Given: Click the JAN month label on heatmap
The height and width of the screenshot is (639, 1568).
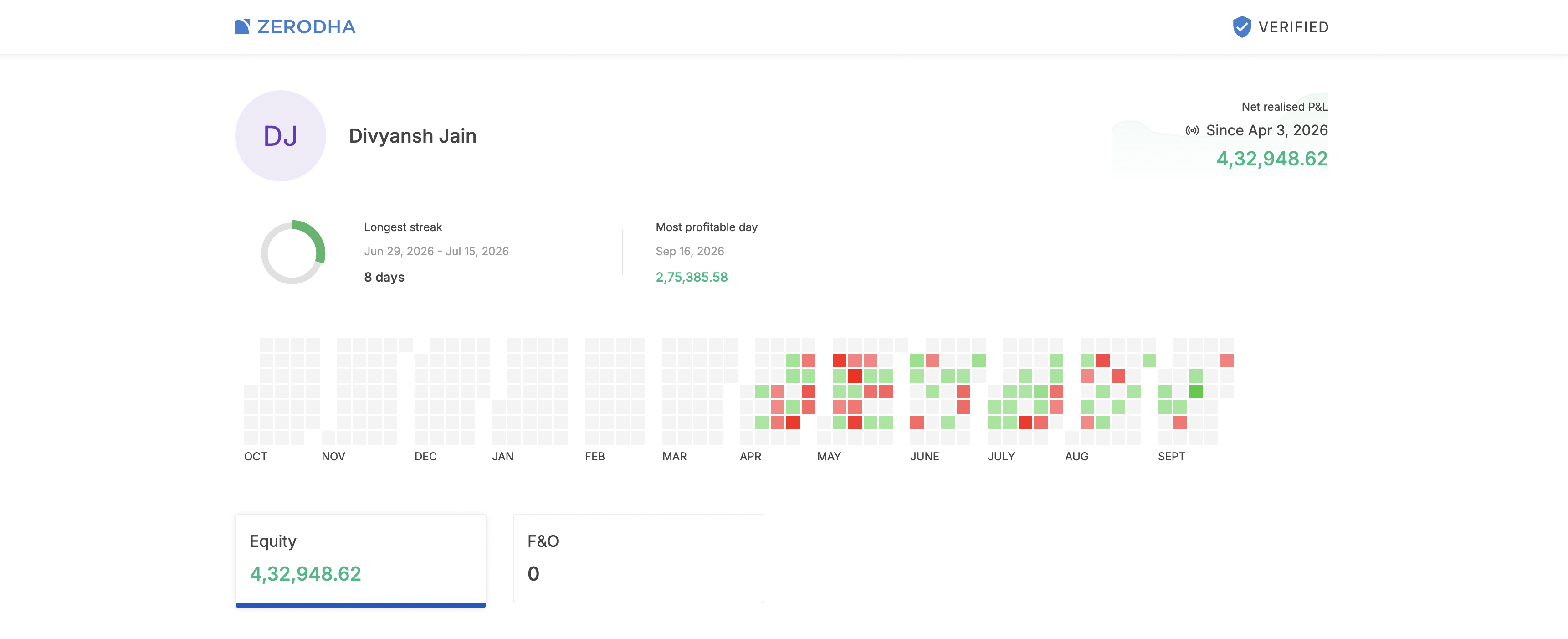Looking at the screenshot, I should point(503,456).
